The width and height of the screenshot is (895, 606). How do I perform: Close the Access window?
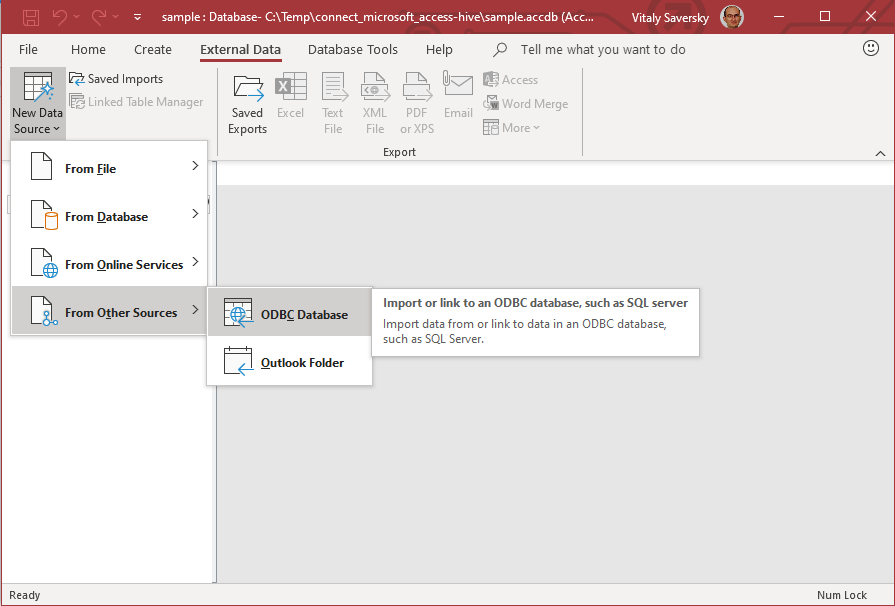click(x=870, y=17)
